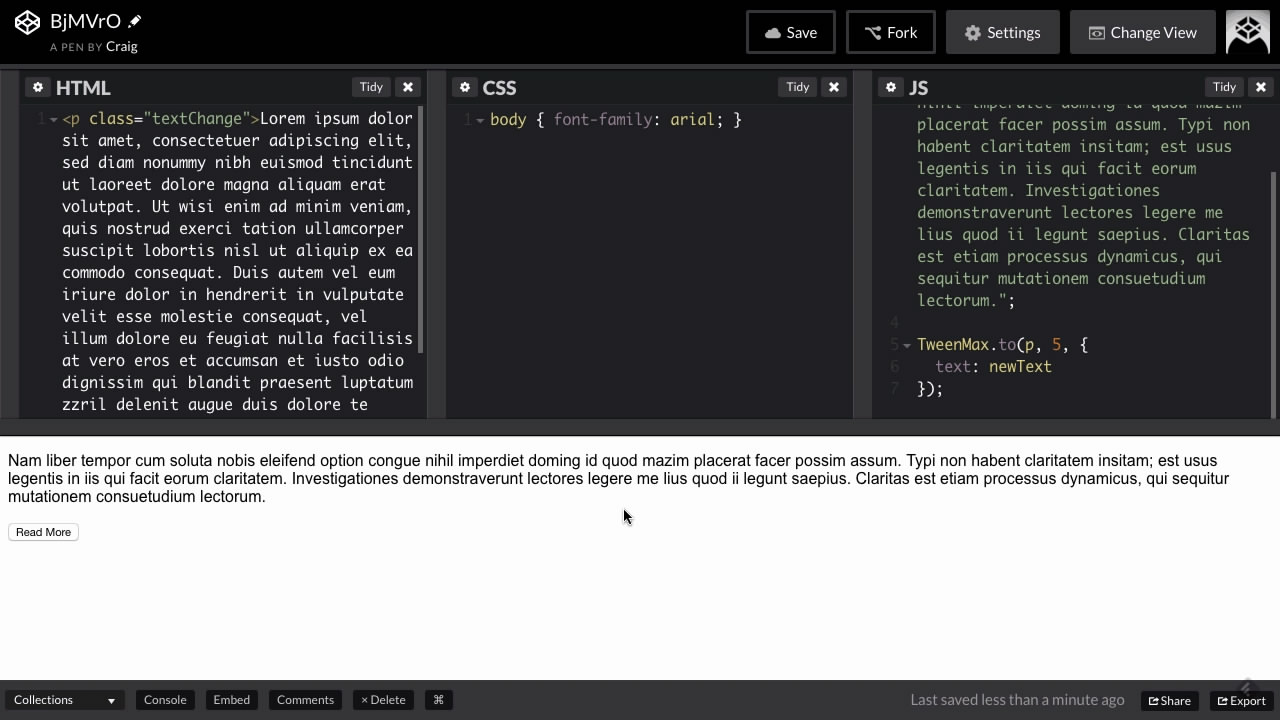Close the CSS editor panel
Viewport: 1280px width, 720px height.
point(834,87)
